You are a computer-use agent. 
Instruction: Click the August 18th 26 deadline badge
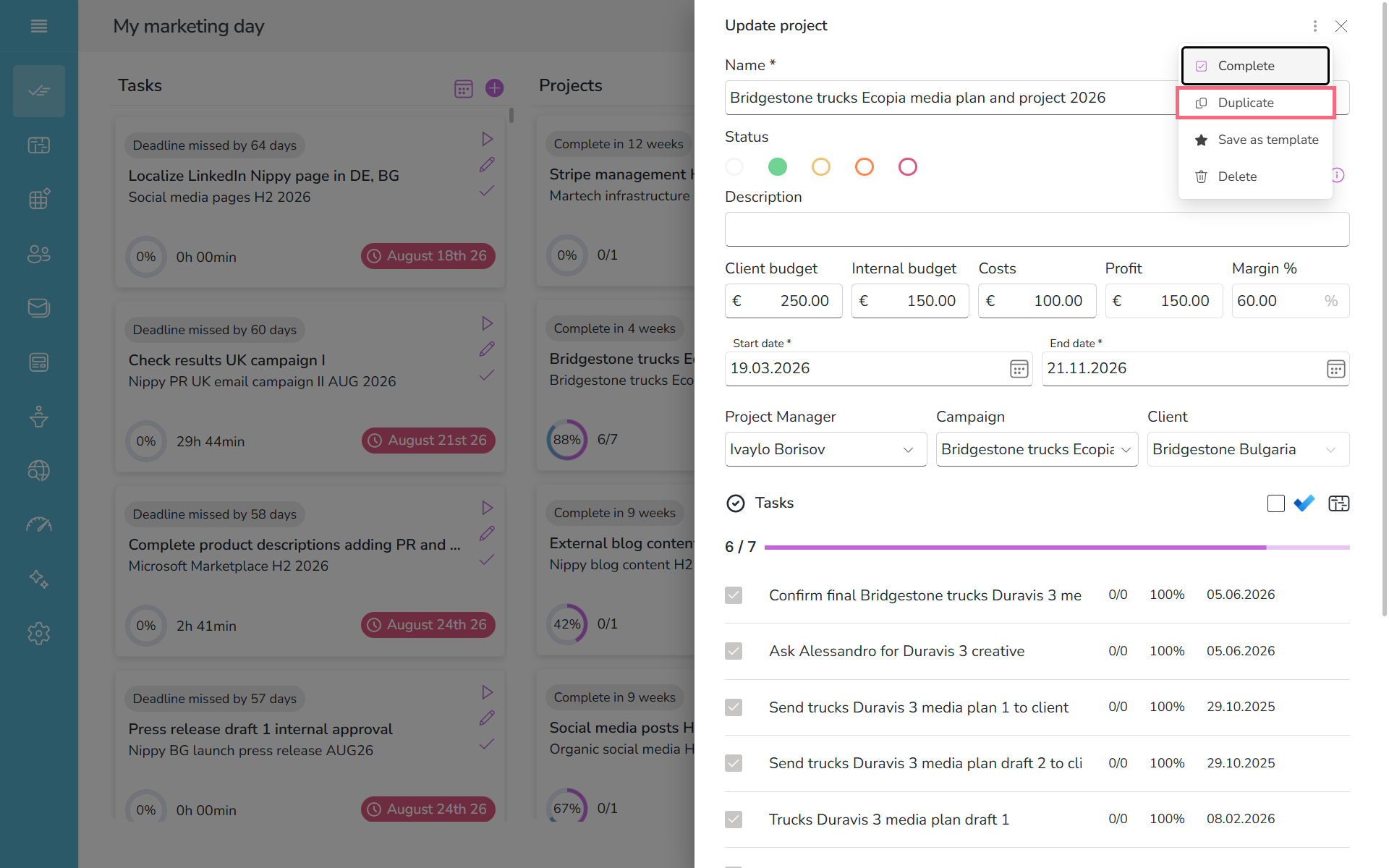(428, 256)
